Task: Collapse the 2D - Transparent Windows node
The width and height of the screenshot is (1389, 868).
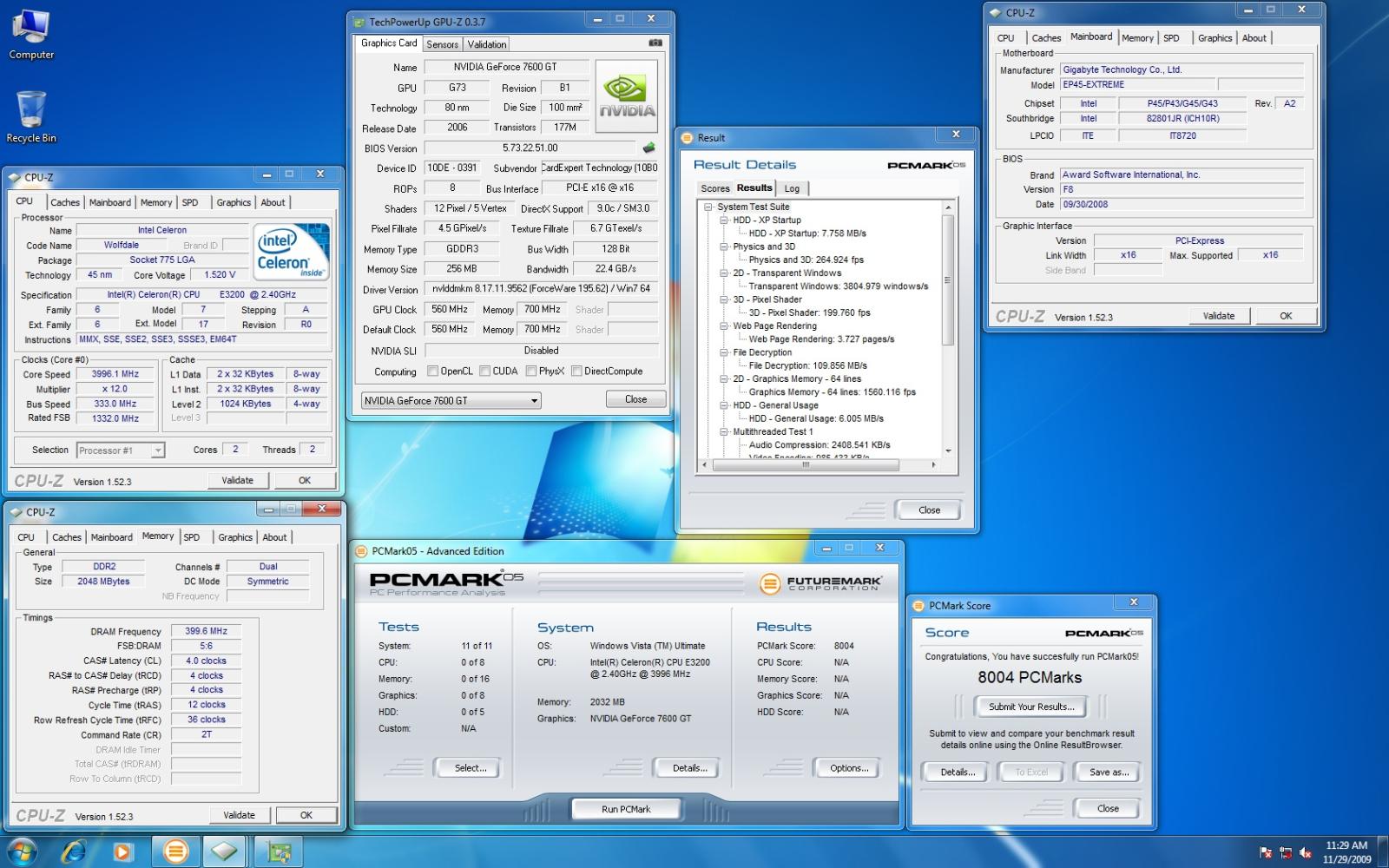Action: pos(724,273)
